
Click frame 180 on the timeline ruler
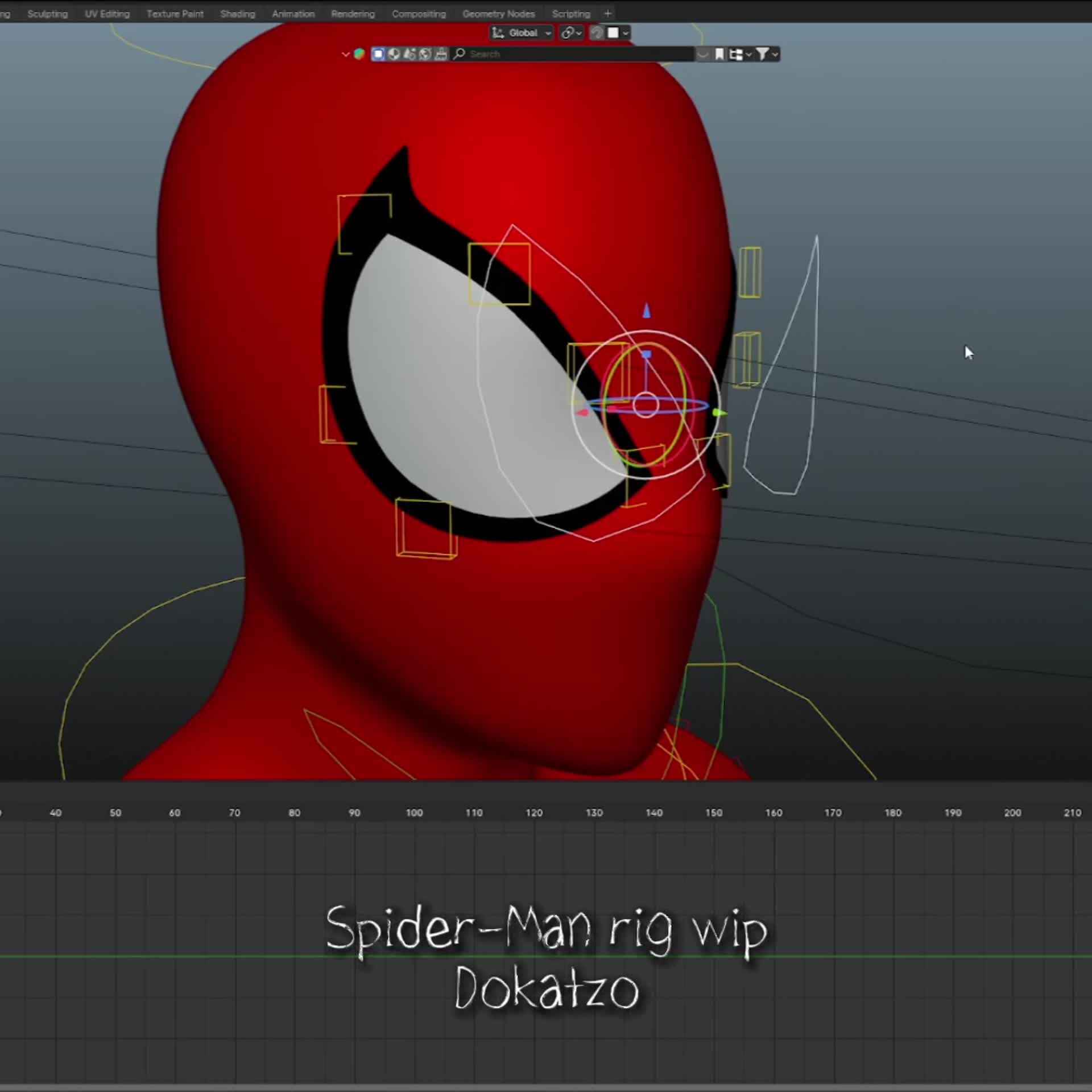point(893,813)
